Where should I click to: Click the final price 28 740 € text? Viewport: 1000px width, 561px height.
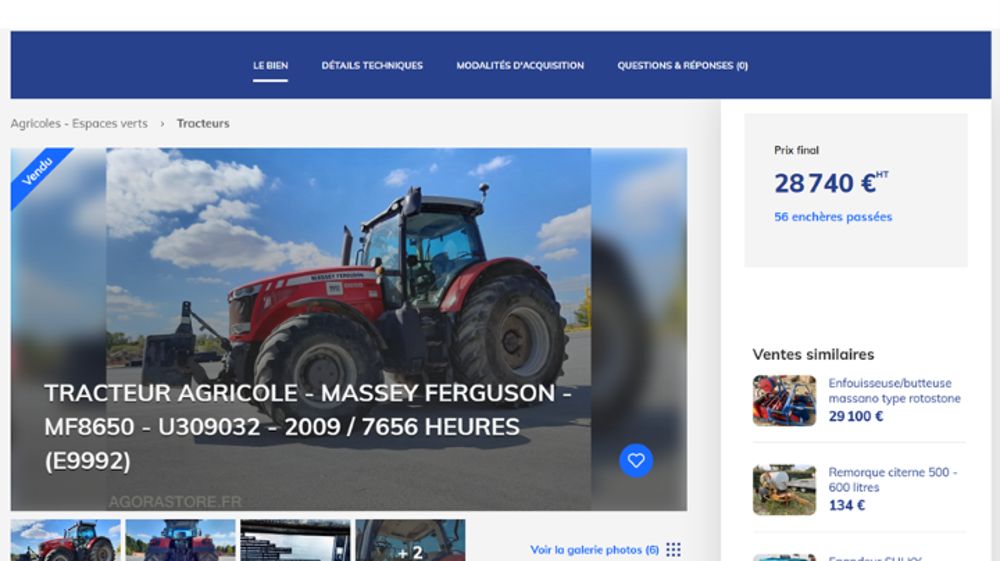831,184
